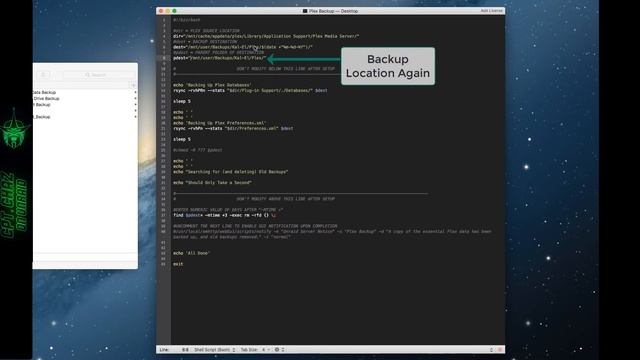Click the exit line at script end
Screen dimensions: 640x360
pos(178,264)
